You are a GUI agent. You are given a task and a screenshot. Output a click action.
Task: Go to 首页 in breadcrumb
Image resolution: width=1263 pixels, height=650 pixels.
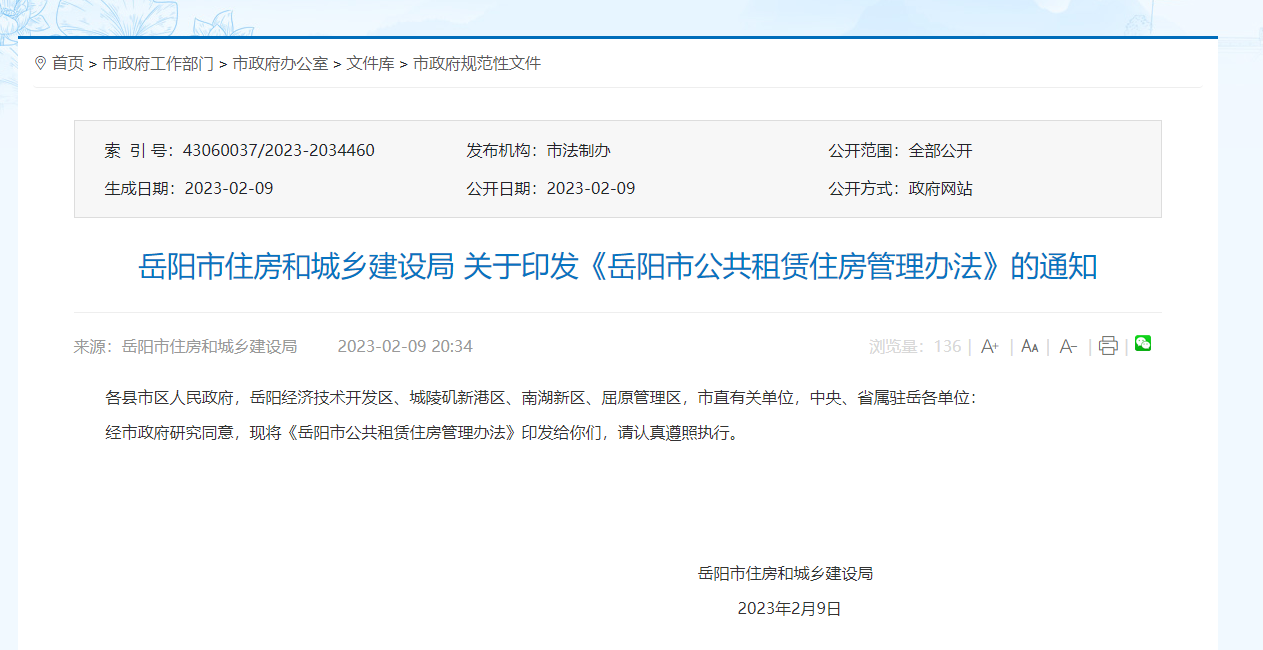[68, 63]
